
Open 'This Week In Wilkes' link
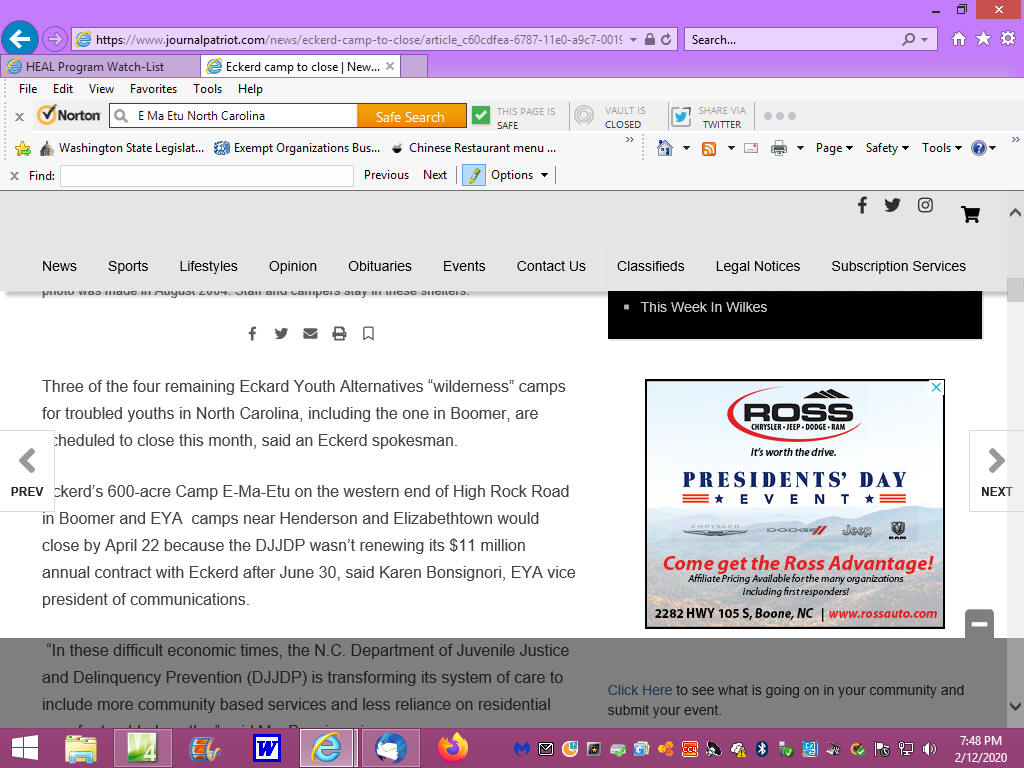(703, 307)
